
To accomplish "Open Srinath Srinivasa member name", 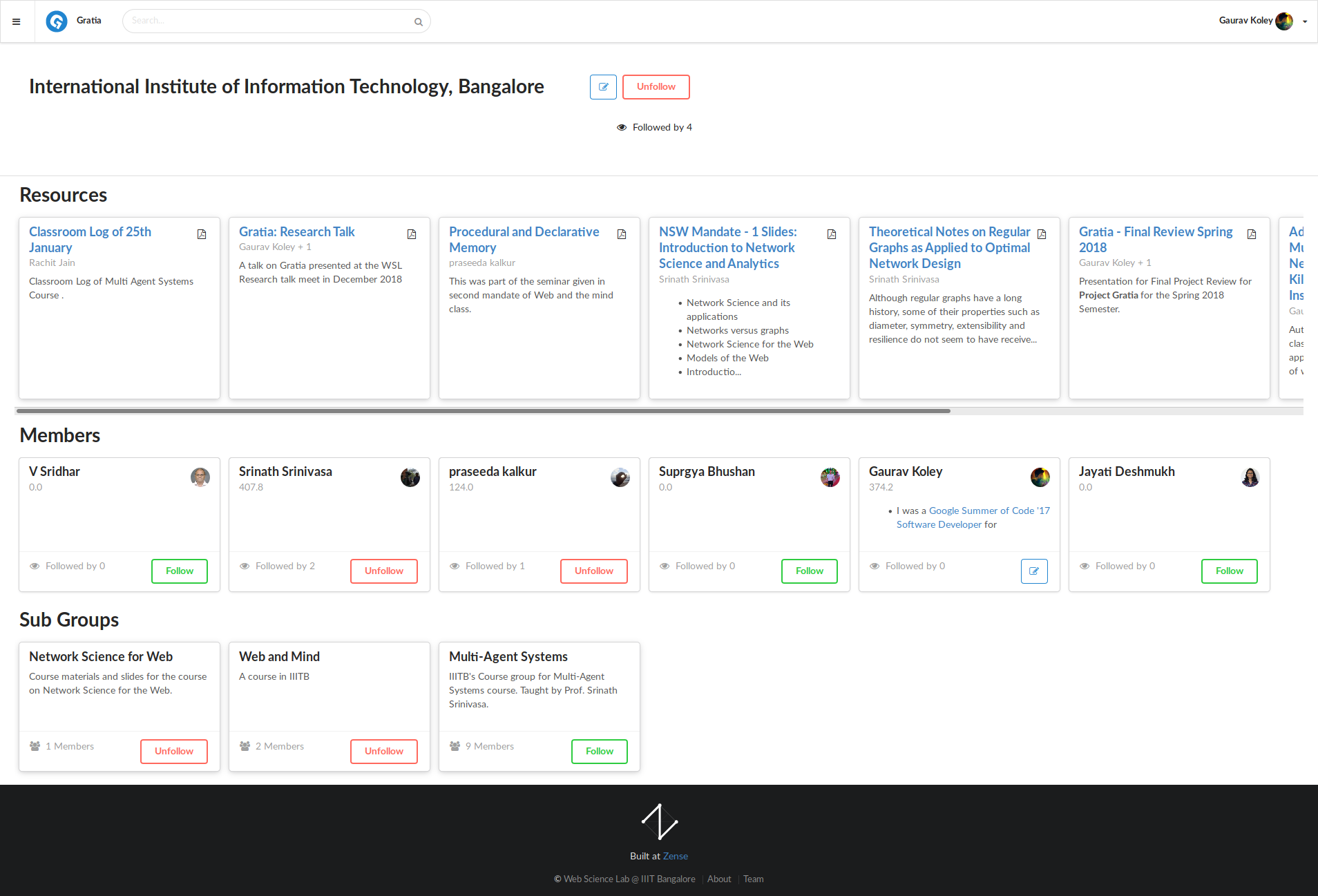I will [285, 472].
